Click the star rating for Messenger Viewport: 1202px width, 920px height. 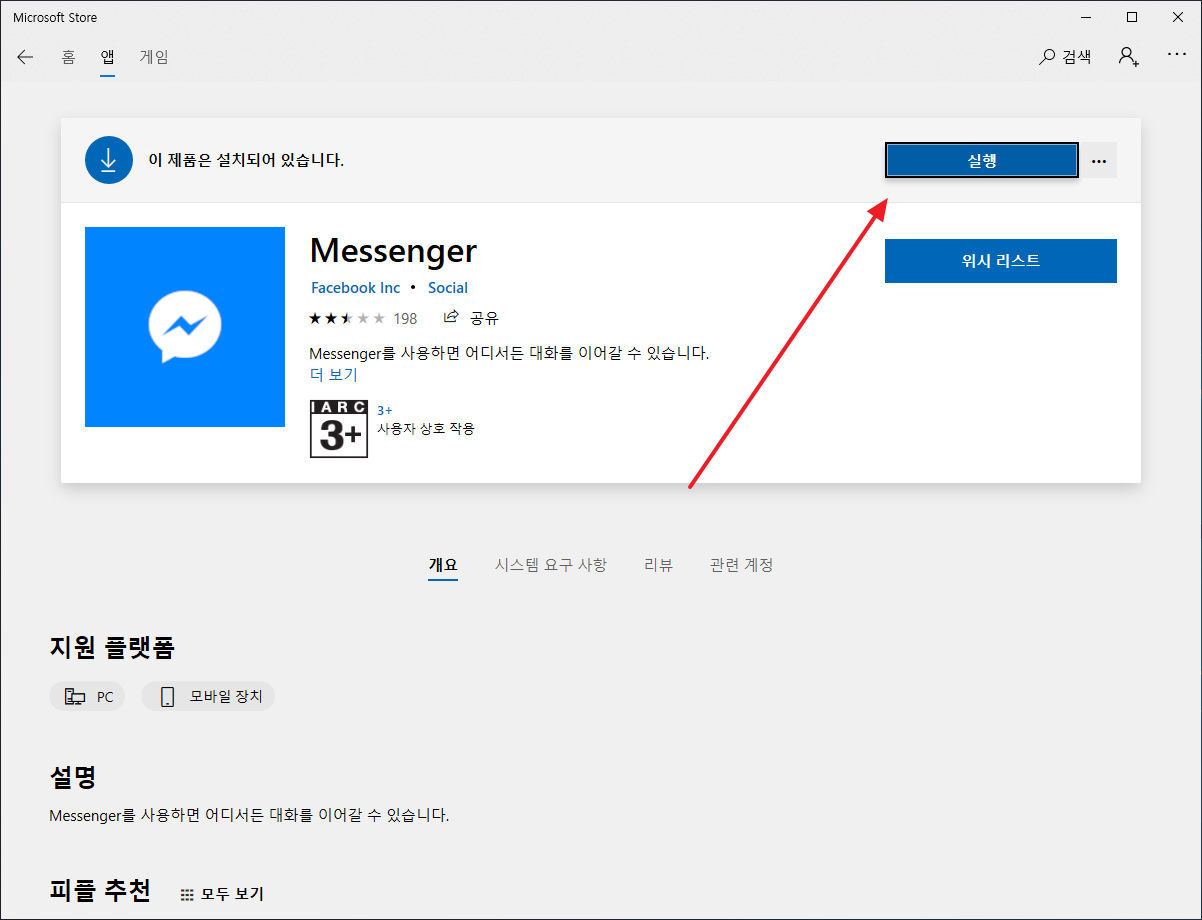(347, 318)
